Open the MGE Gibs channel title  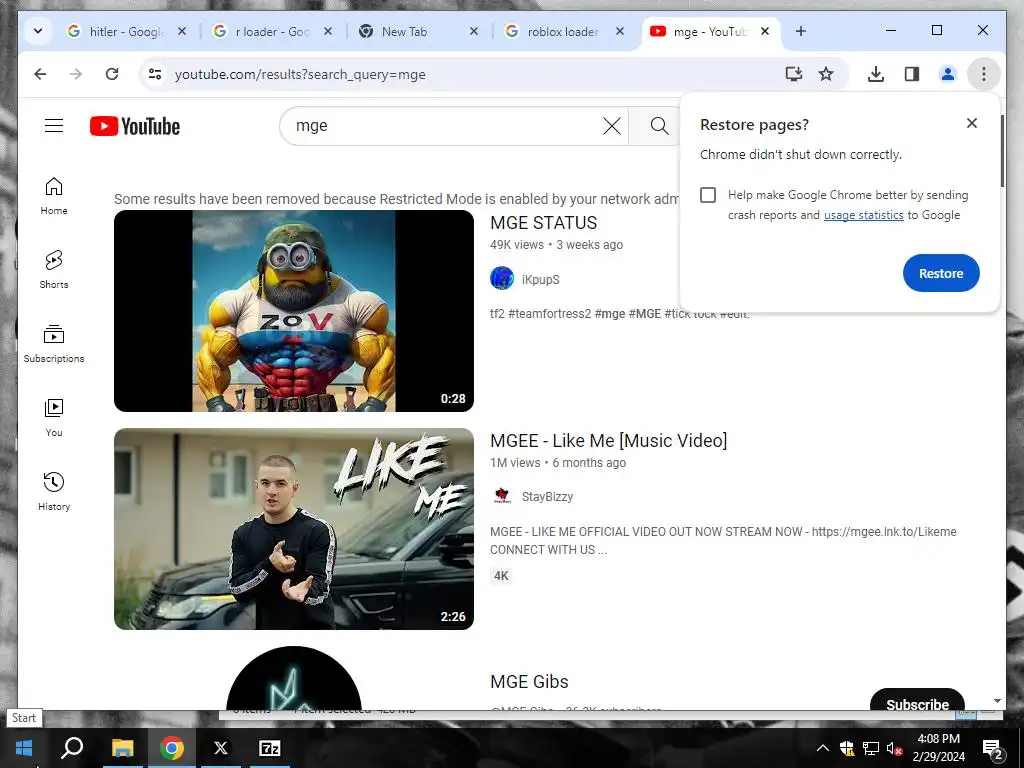(x=529, y=681)
